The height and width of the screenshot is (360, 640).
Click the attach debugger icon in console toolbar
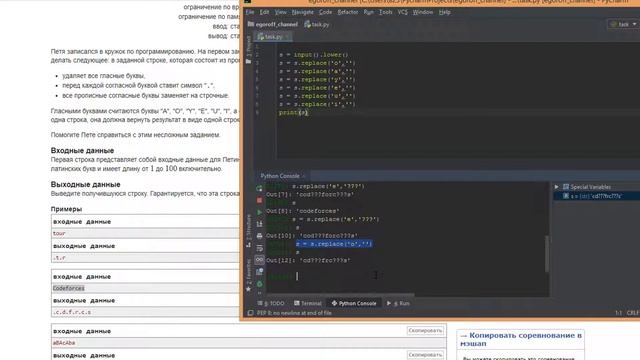pos(259,224)
